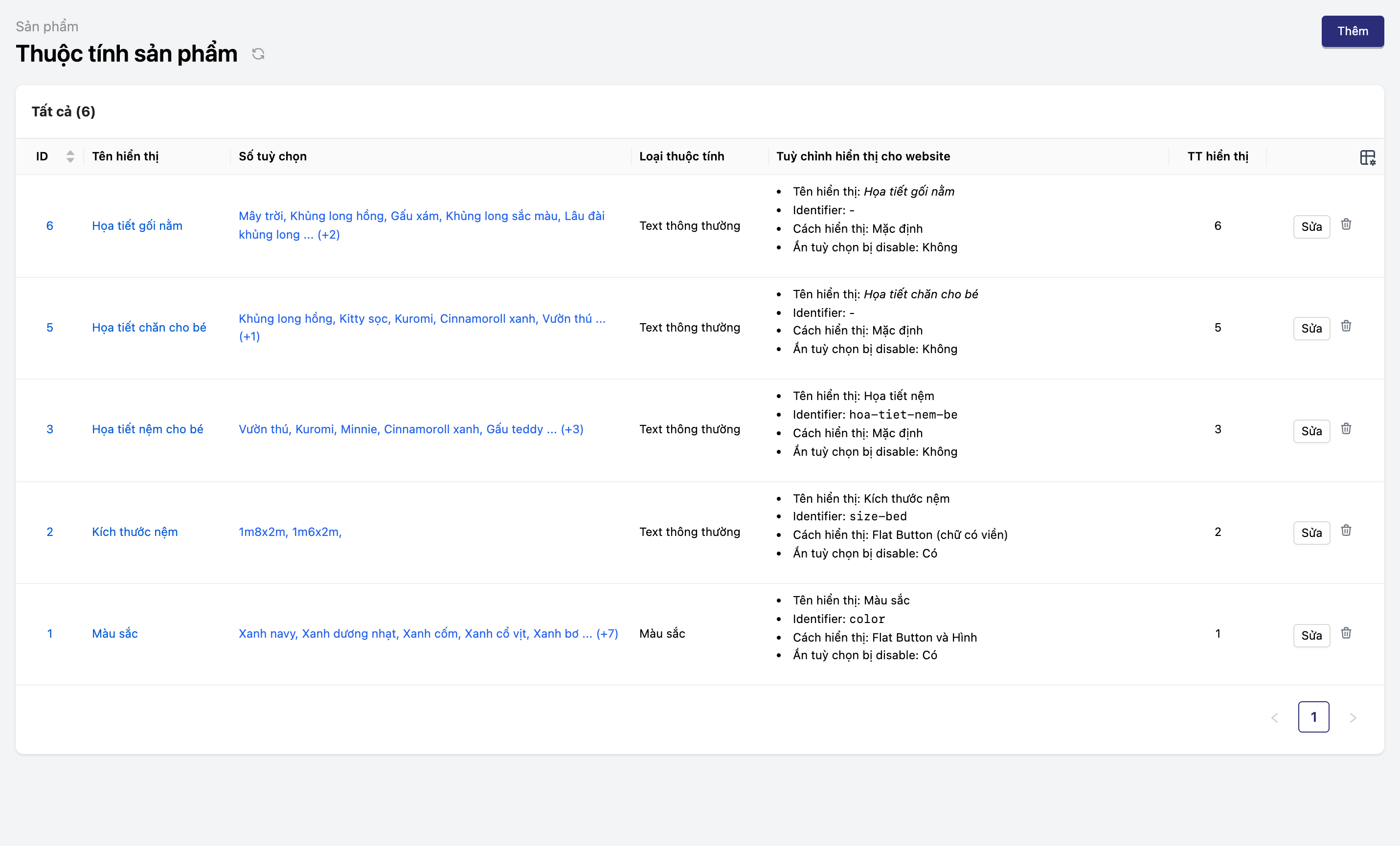1400x846 pixels.
Task: Click the refresh icon beside the page title
Action: click(x=258, y=54)
